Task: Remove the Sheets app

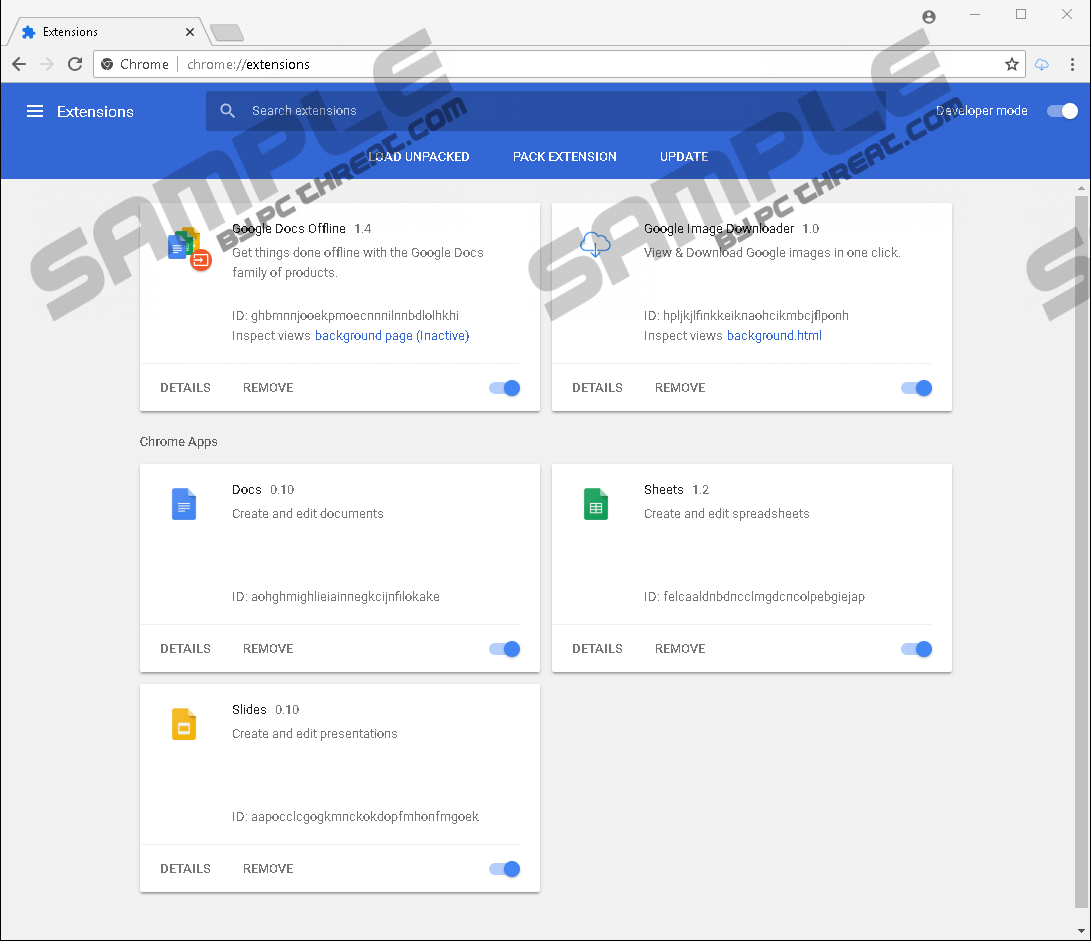Action: click(680, 649)
